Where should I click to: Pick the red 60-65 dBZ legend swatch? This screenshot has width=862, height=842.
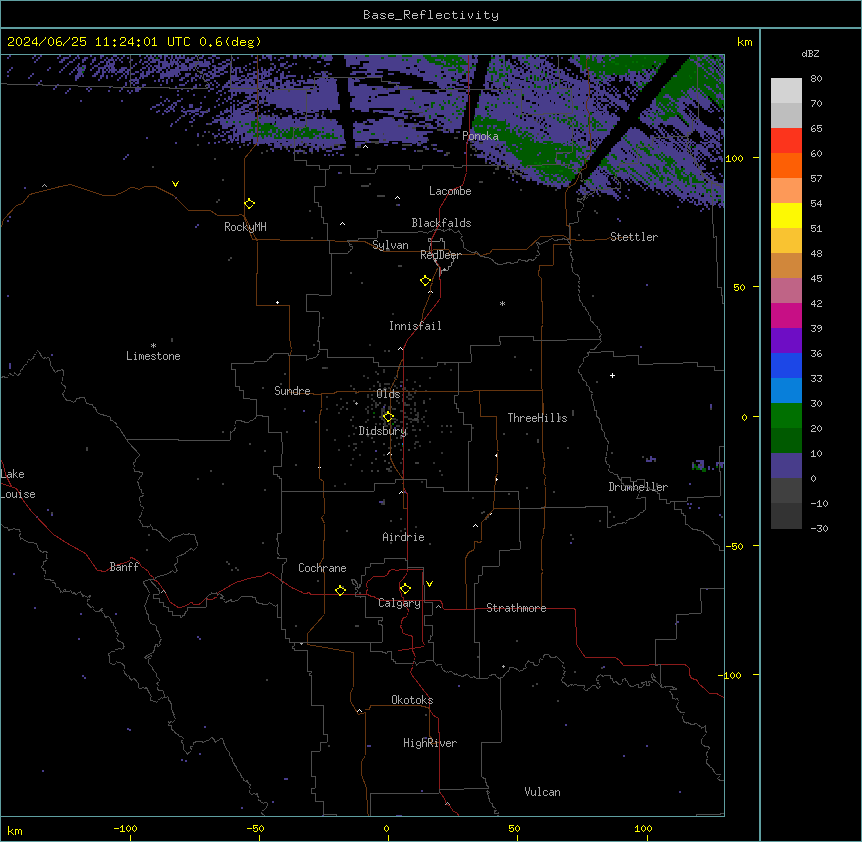point(786,141)
